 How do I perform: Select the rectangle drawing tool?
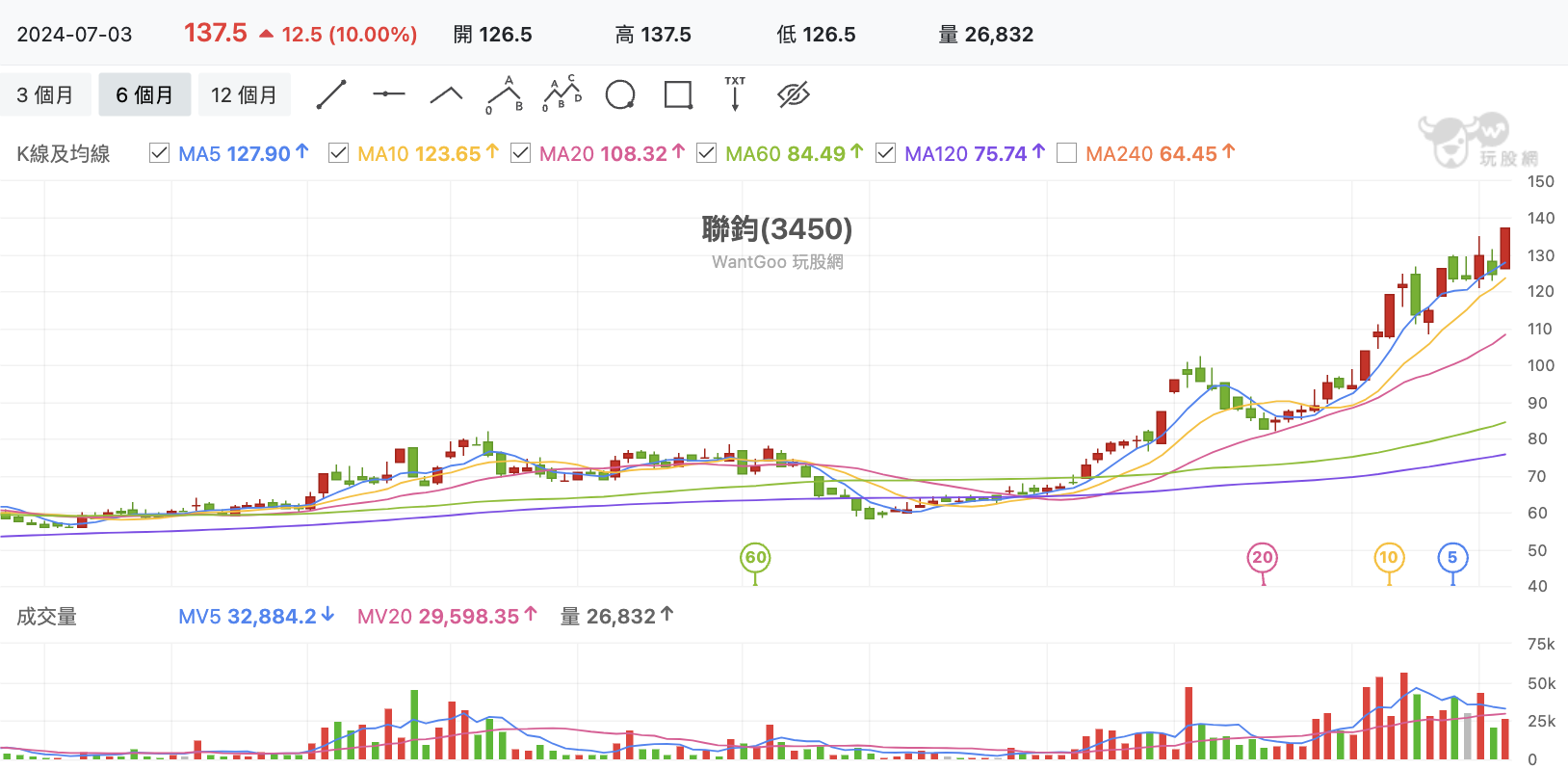coord(678,94)
